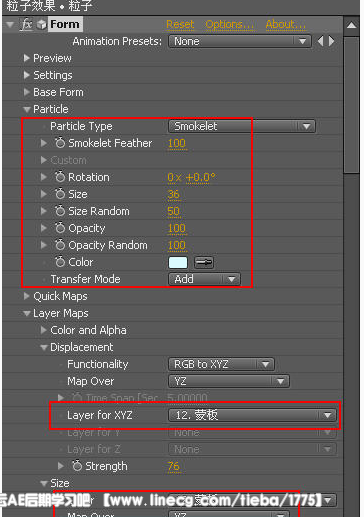Screen dimensions: 364x517
Task: Open Functionality RGB to XYZ dropdown
Action: 221,364
